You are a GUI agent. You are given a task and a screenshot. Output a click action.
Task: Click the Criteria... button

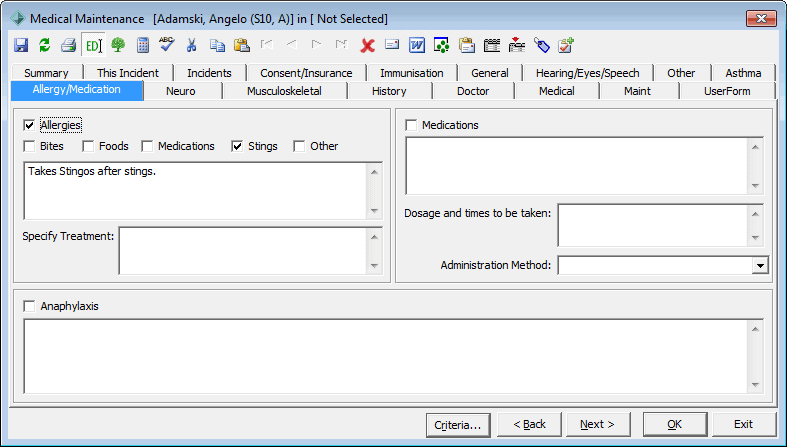[458, 425]
